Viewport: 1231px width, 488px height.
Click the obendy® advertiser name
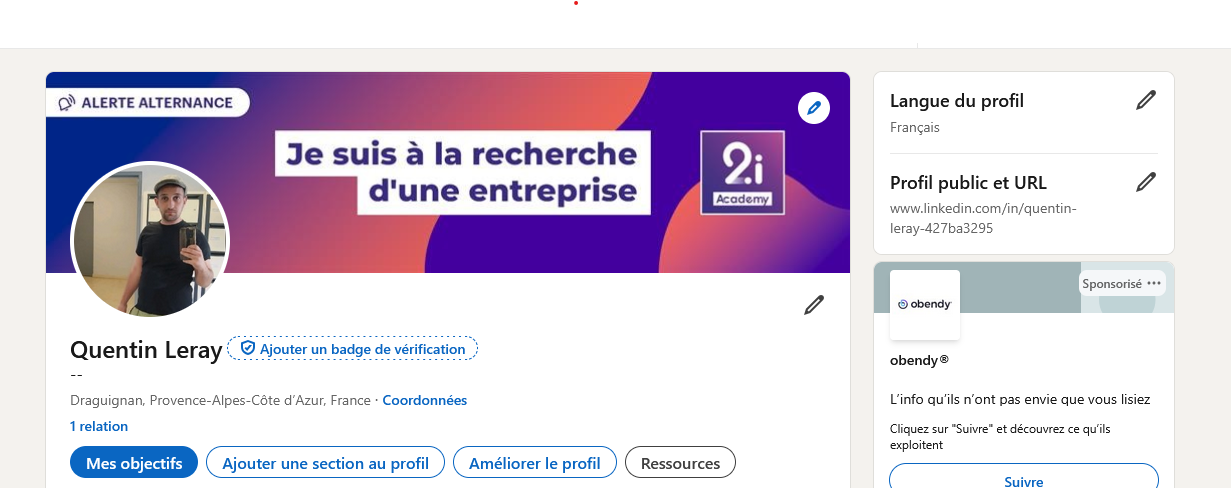pyautogui.click(x=919, y=359)
